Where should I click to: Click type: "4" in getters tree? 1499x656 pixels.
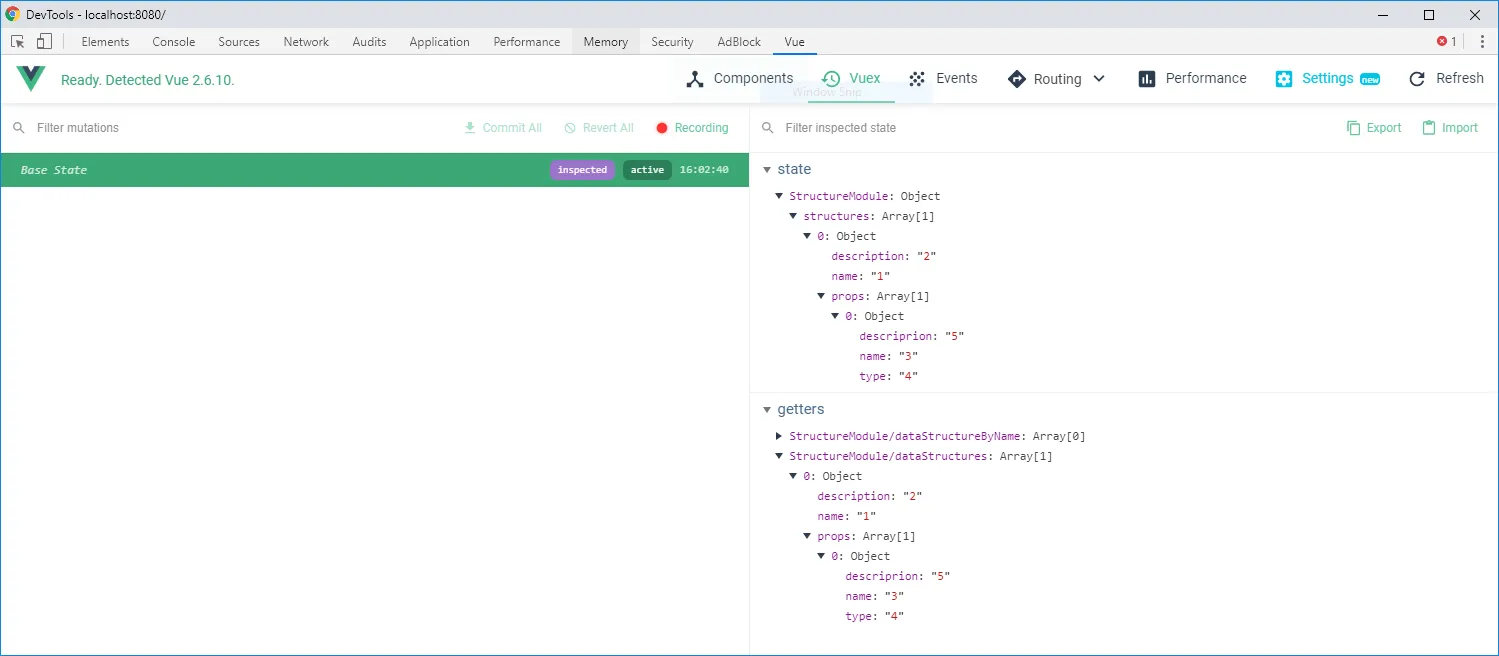coord(875,616)
